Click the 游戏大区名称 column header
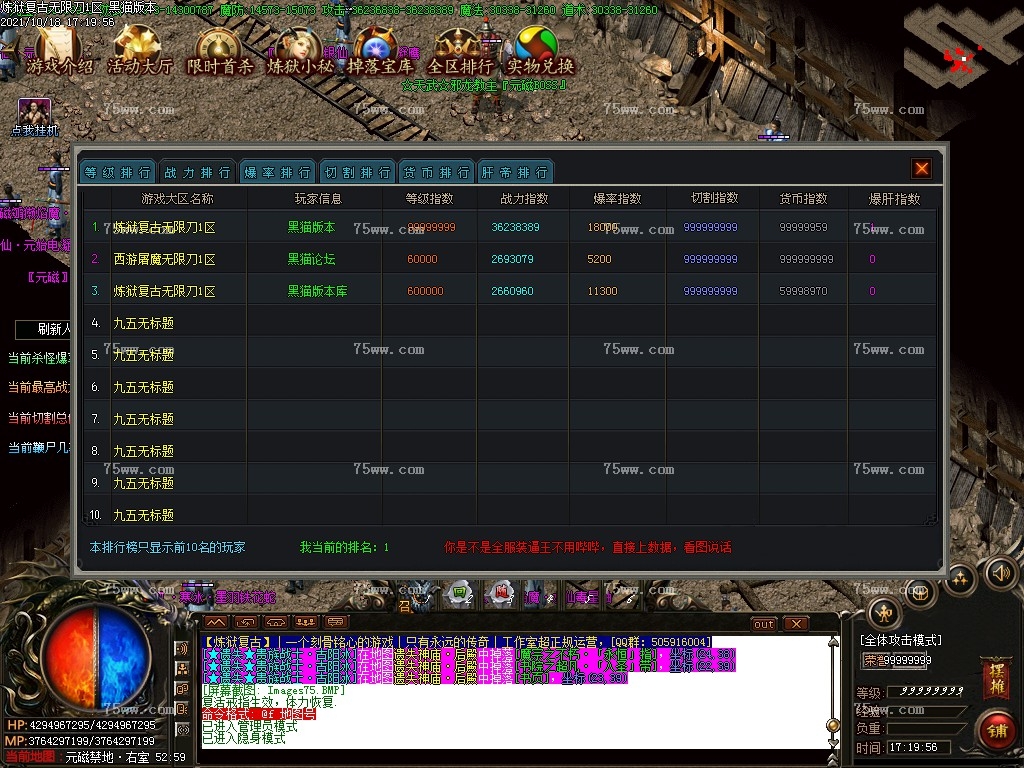The width and height of the screenshot is (1024, 768). click(x=177, y=199)
